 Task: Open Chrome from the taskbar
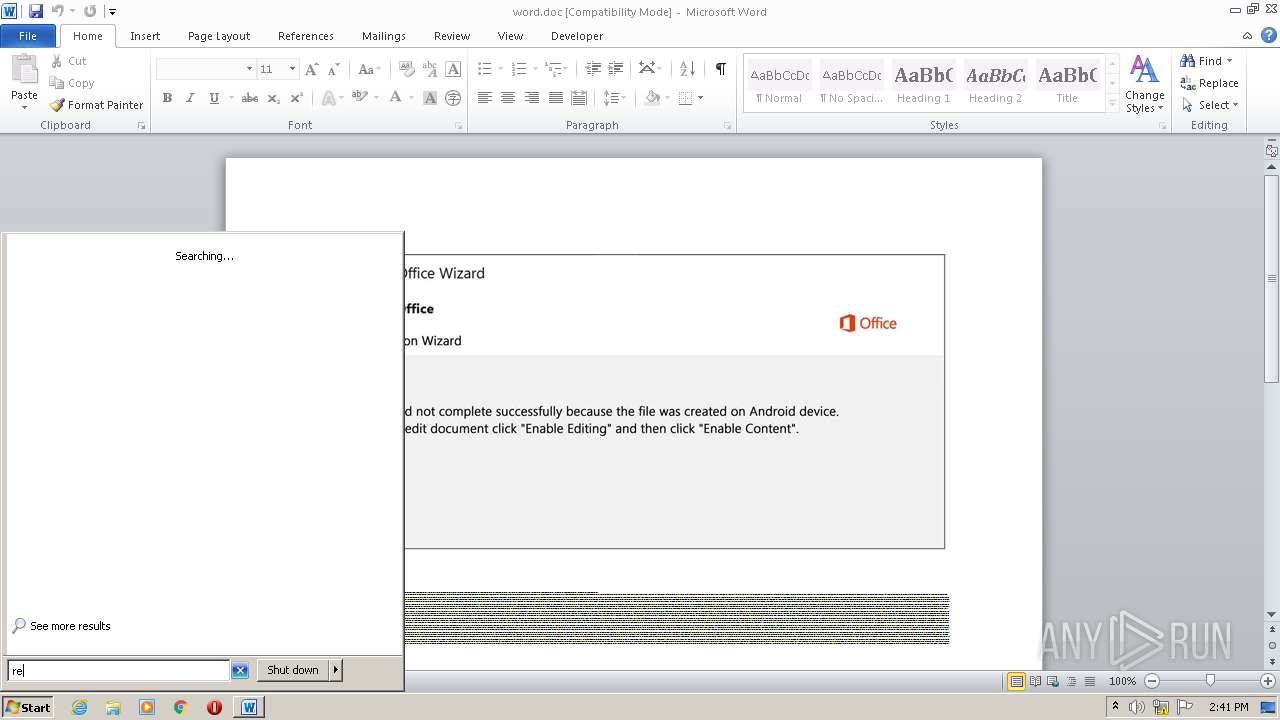(180, 707)
